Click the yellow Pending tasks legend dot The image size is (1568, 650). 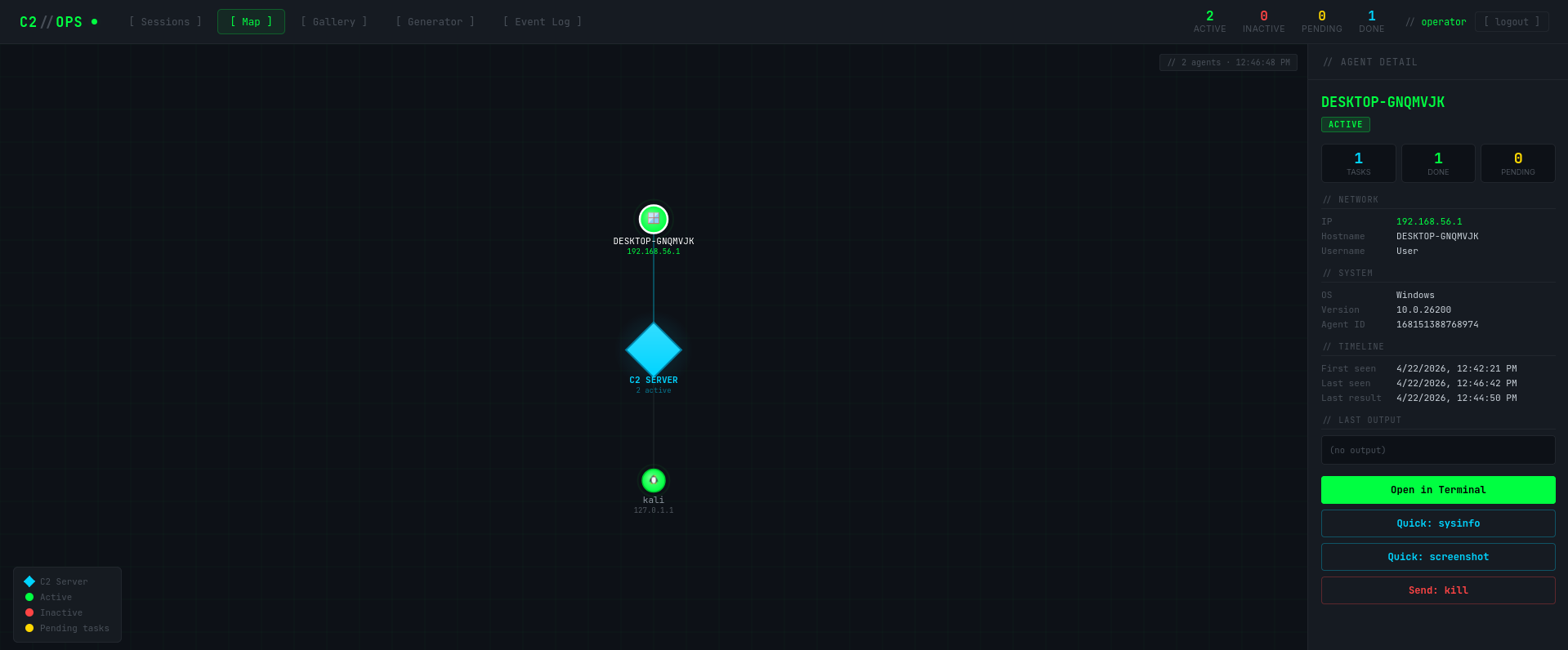click(29, 628)
